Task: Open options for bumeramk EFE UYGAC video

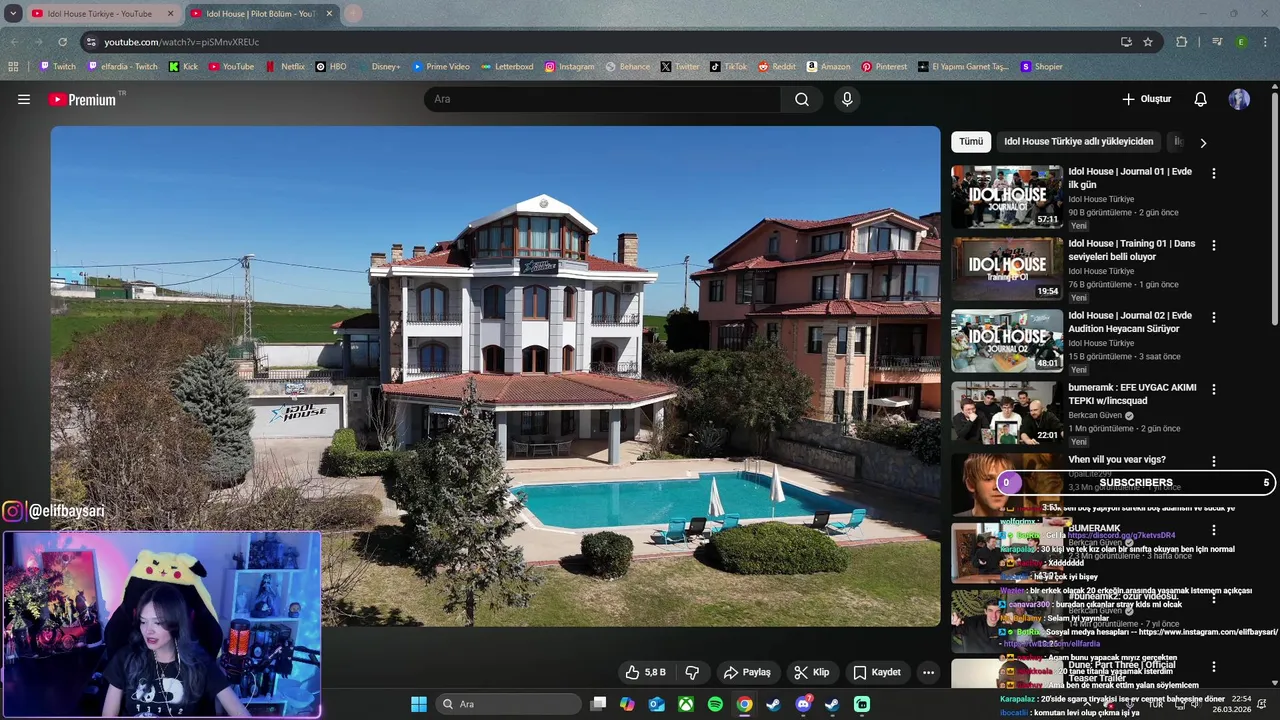Action: coord(1213,389)
